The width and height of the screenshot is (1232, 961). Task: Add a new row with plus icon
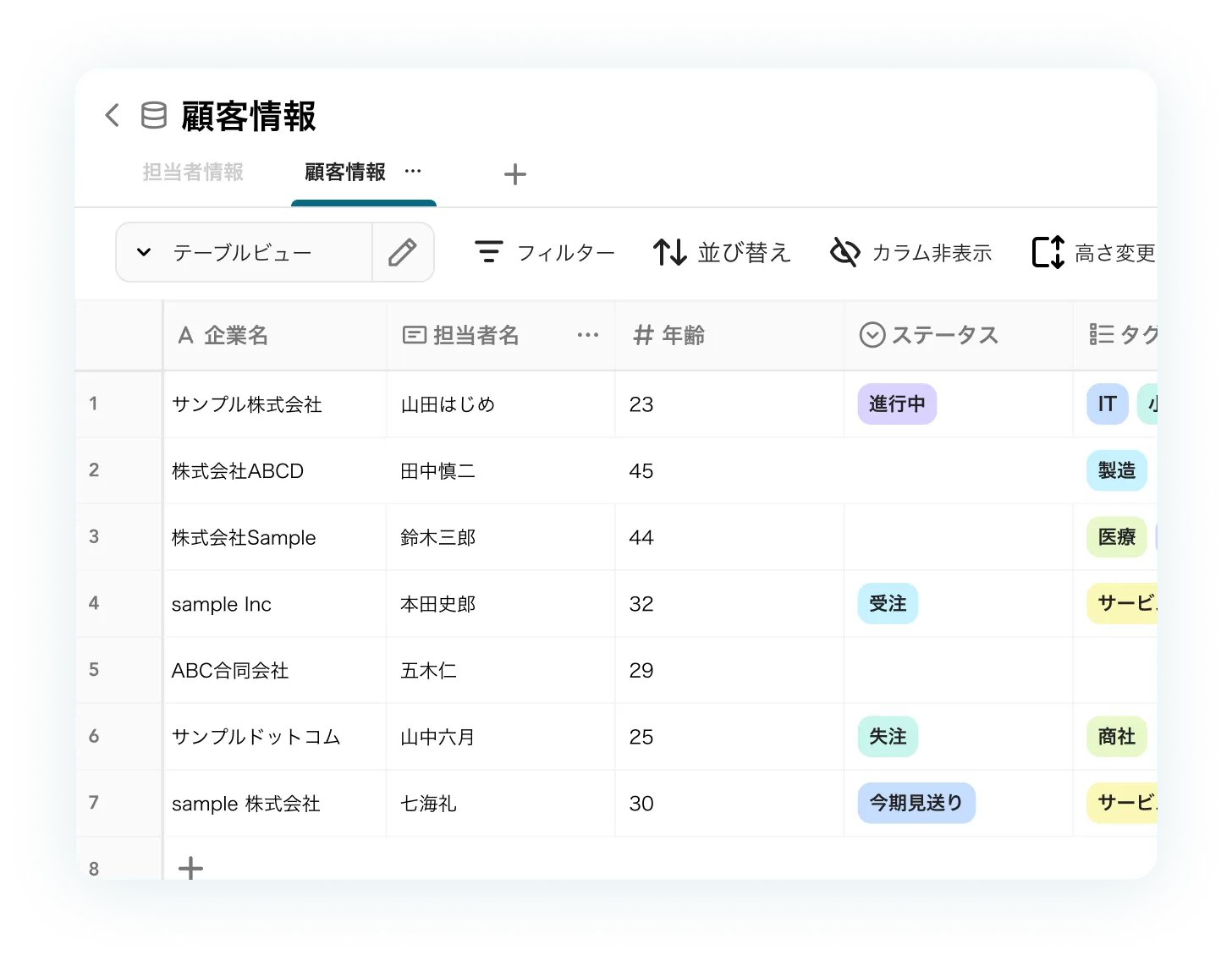[x=191, y=867]
